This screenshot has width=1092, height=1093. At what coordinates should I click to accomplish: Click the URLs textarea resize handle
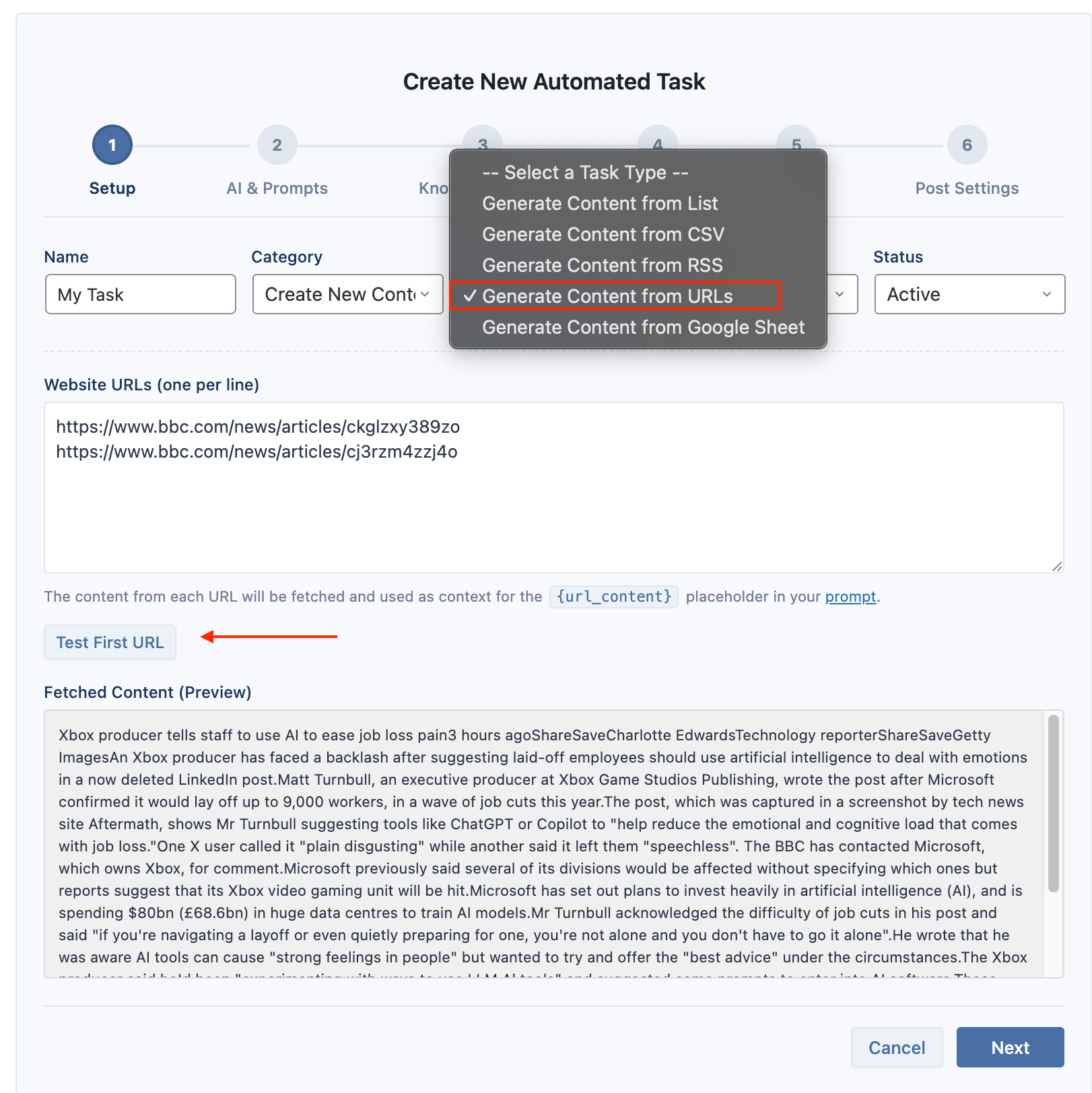pyautogui.click(x=1057, y=566)
